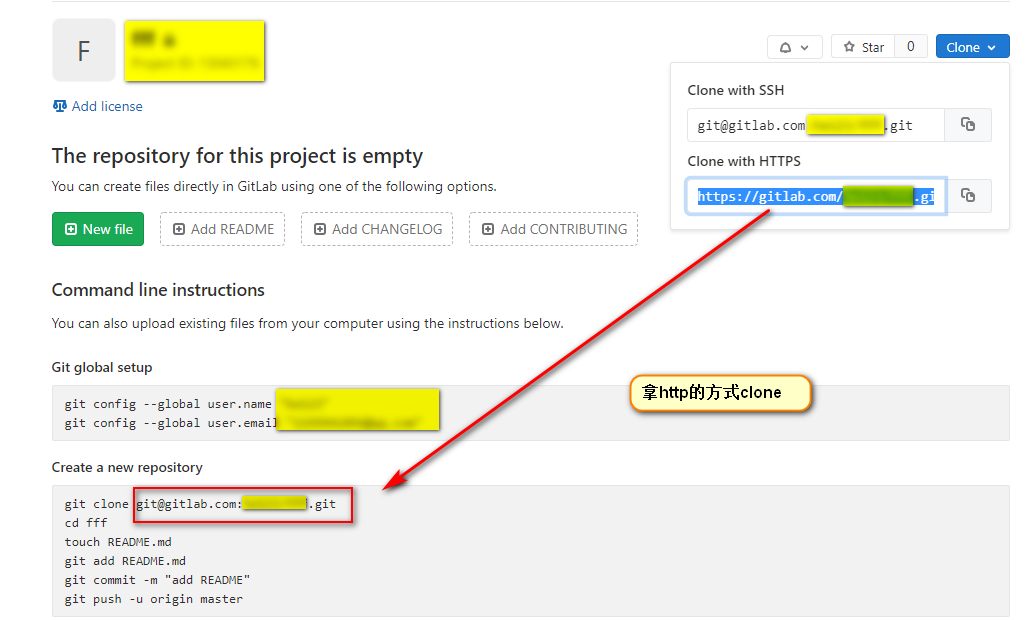Select the Clone with HTTPS URL field
The width and height of the screenshot is (1032, 620).
click(x=816, y=196)
